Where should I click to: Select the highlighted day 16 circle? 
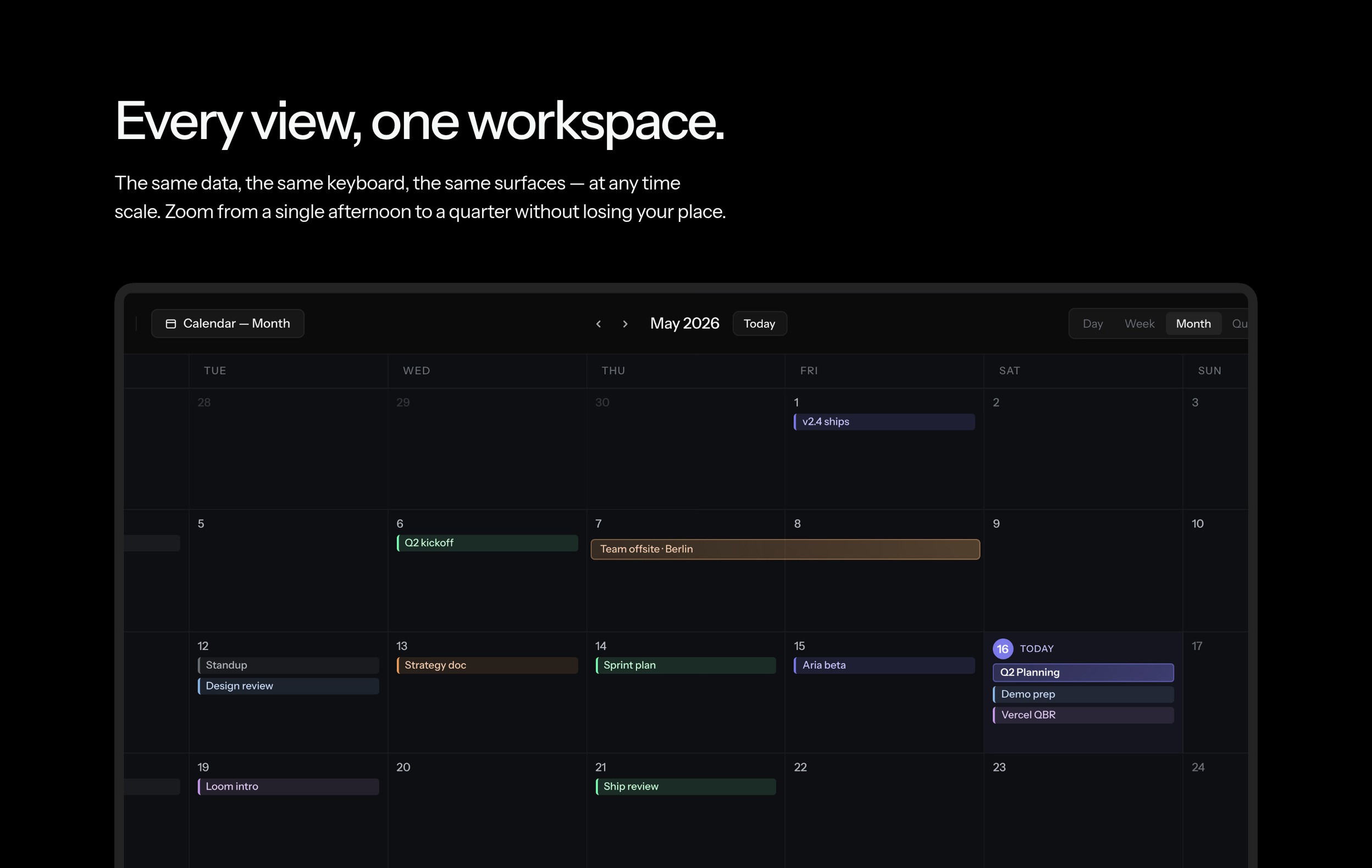pyautogui.click(x=1003, y=649)
